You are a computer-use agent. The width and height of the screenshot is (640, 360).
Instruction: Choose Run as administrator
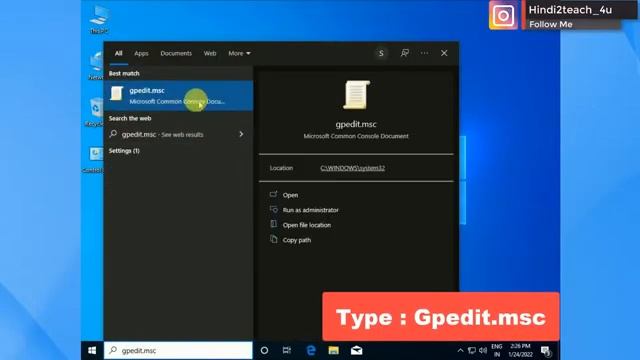(x=310, y=210)
